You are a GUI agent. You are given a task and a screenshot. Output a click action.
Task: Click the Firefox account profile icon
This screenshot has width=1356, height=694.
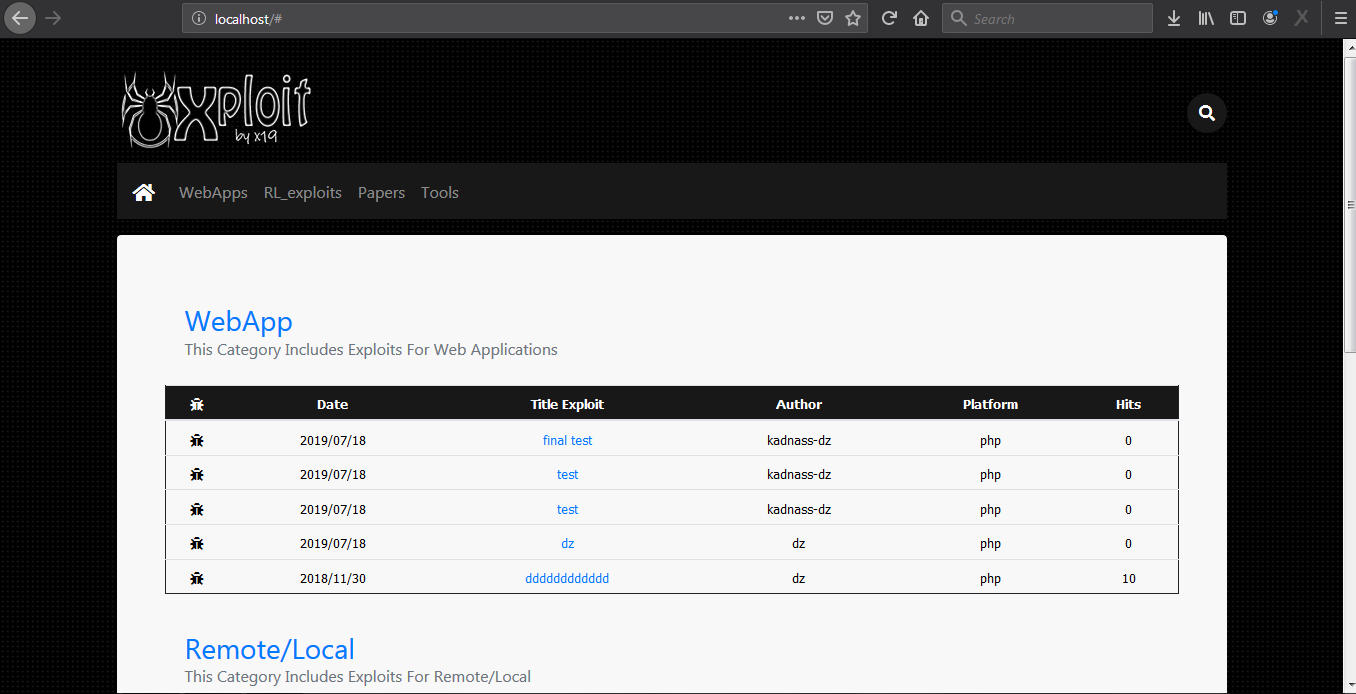pos(1270,18)
